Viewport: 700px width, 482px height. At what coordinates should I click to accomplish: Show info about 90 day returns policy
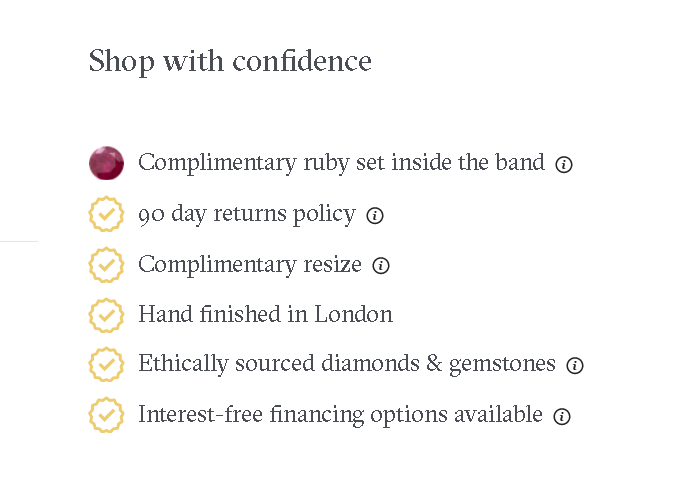375,216
